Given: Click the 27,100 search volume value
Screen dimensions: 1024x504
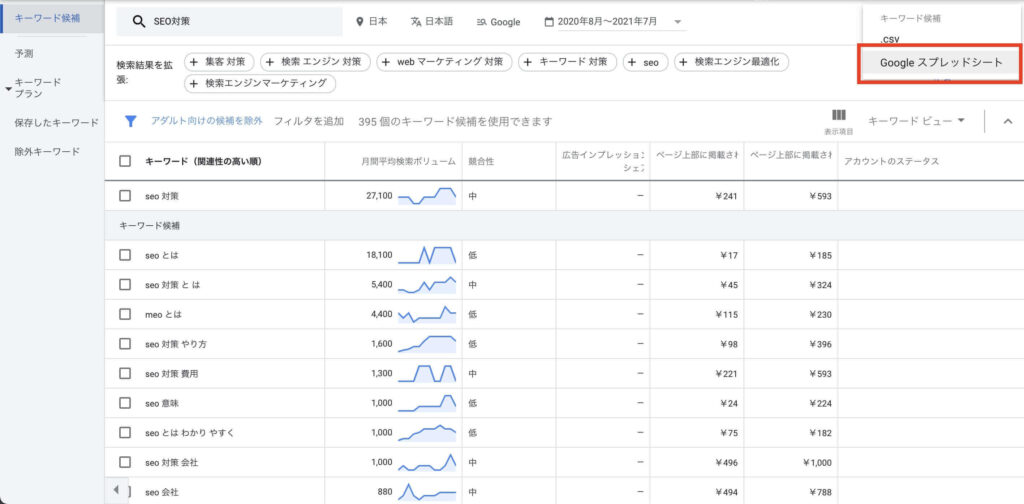Looking at the screenshot, I should 379,196.
